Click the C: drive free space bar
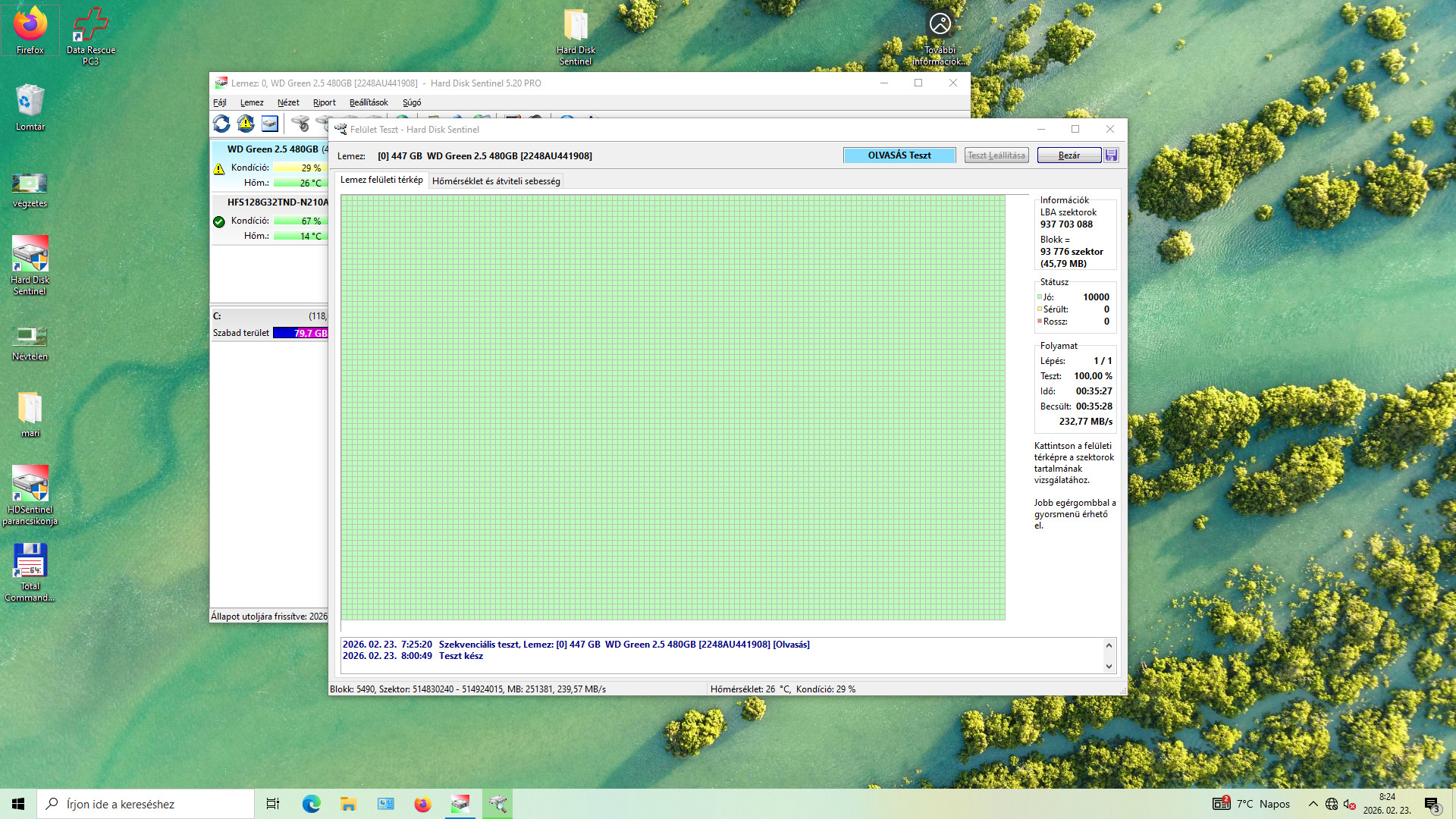The width and height of the screenshot is (1456, 819). (x=300, y=333)
